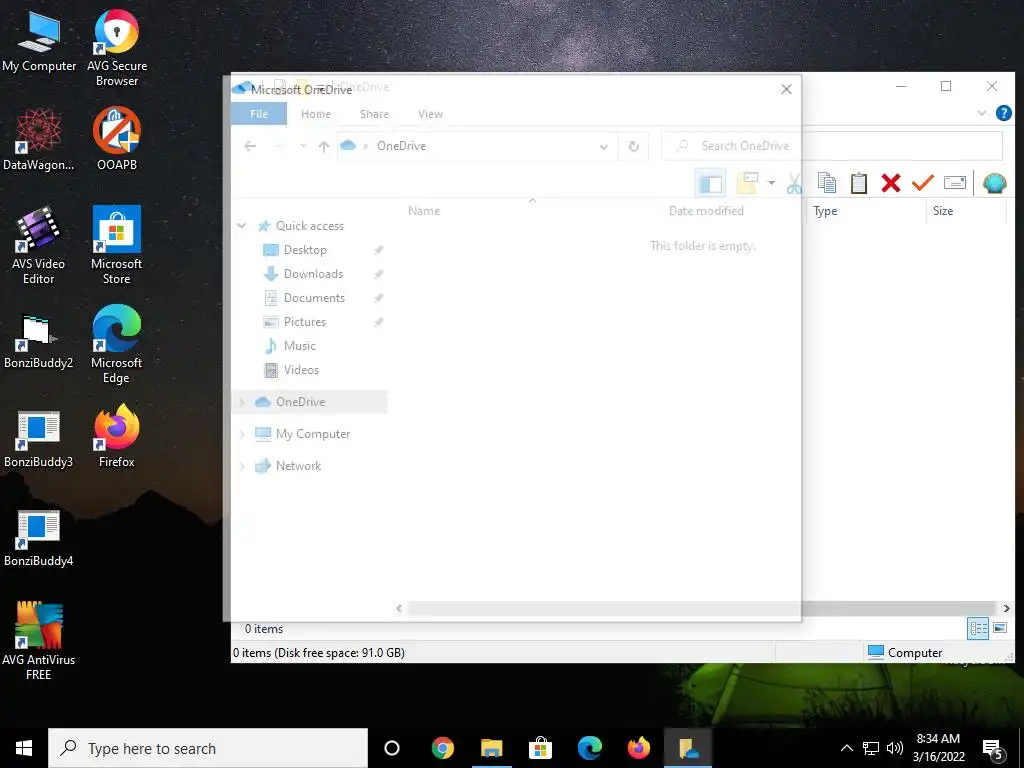The width and height of the screenshot is (1024, 768).
Task: Click the Search OneDrive input field
Action: [x=831, y=146]
